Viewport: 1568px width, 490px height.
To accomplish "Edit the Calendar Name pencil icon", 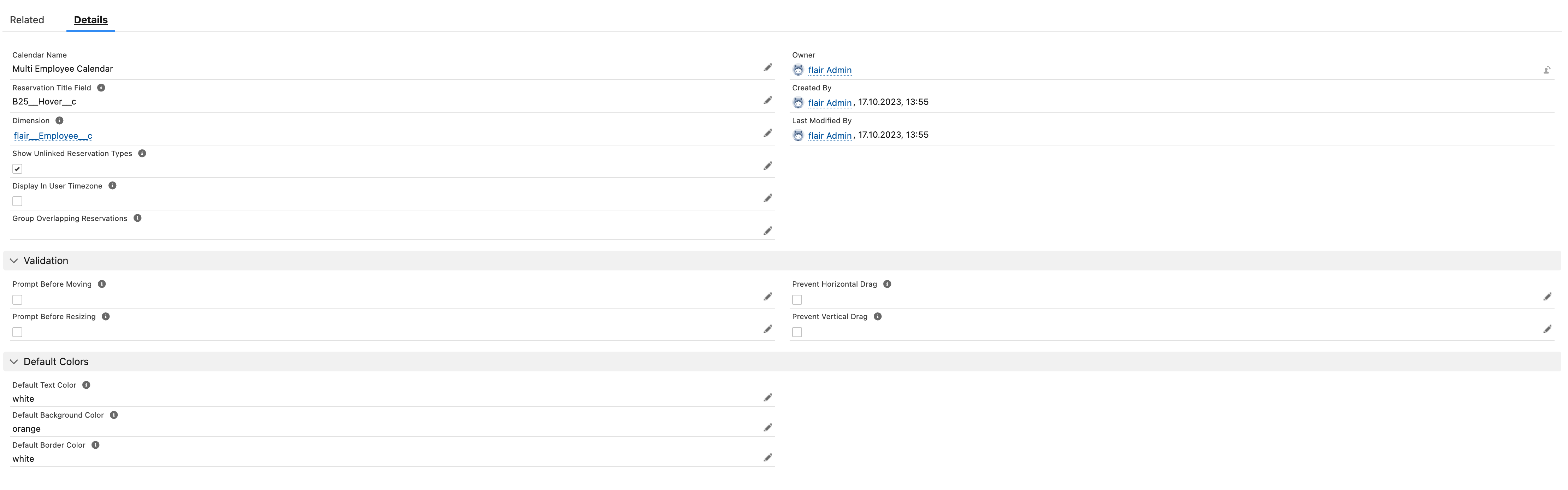I will pyautogui.click(x=767, y=68).
